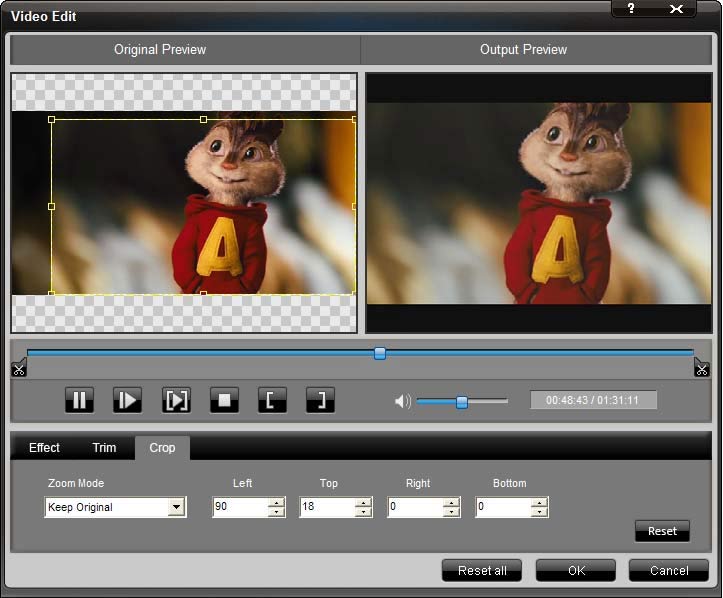The width and height of the screenshot is (723, 598).
Task: Click the Pause playback button
Action: [79, 401]
